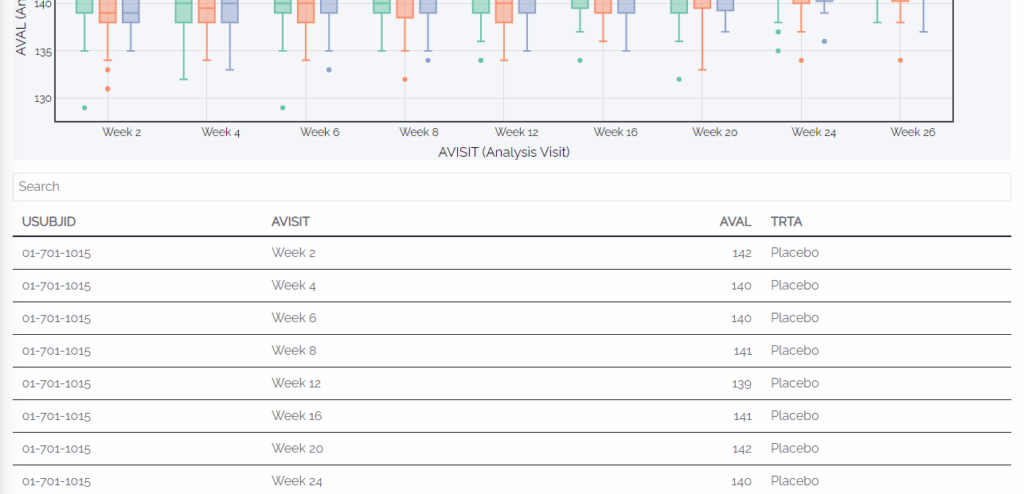Click green outlier point at Week 20 near 132
1024x494 pixels.
point(679,79)
